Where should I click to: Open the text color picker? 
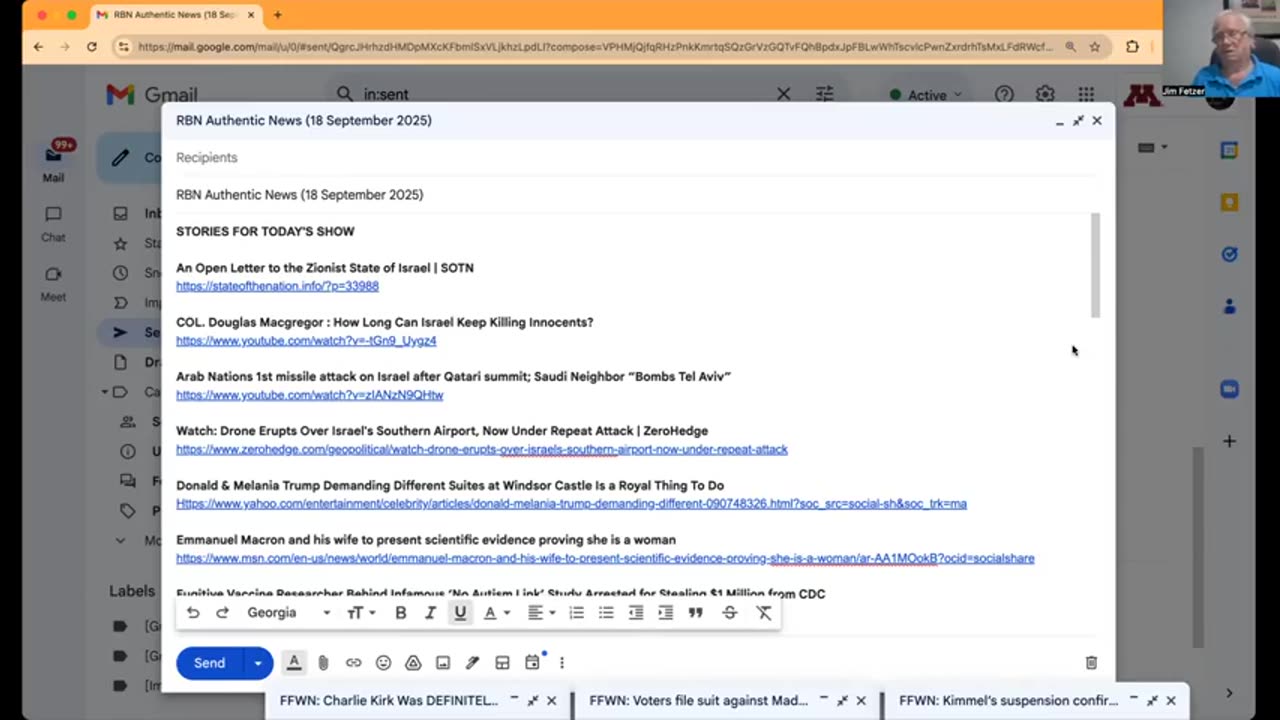[496, 613]
